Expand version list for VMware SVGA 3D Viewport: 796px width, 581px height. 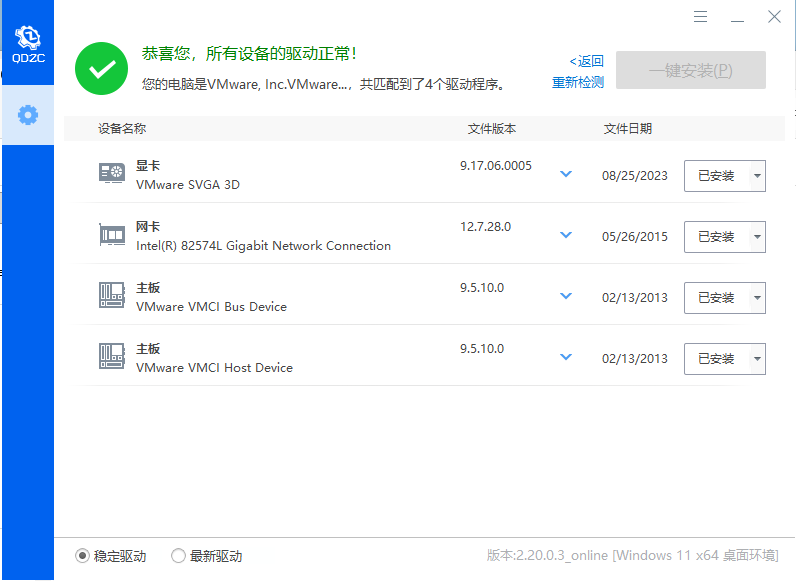click(566, 174)
